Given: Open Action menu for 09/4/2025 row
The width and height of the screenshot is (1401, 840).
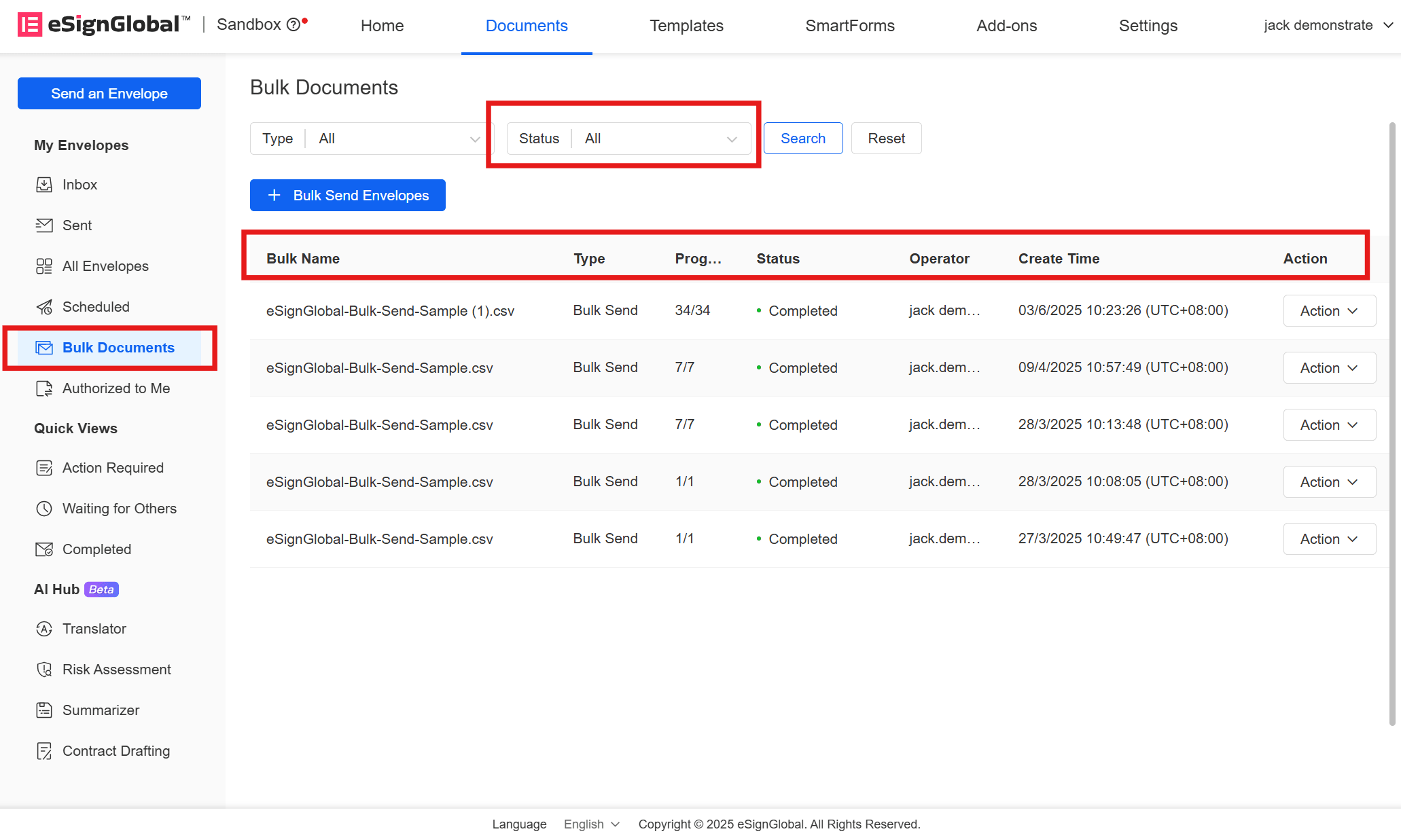Looking at the screenshot, I should (x=1329, y=367).
